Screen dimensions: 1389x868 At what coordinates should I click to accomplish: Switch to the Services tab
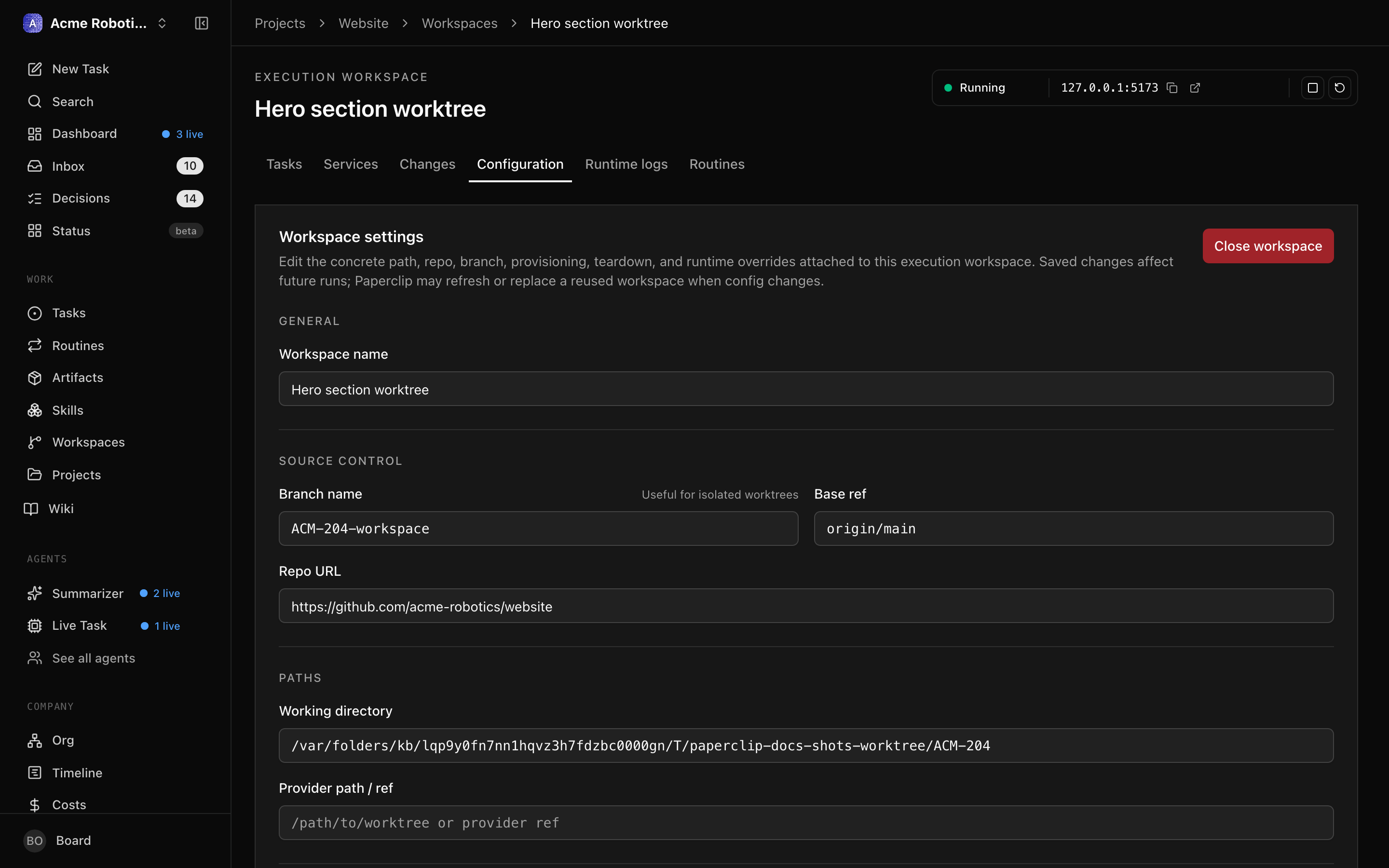tap(351, 164)
